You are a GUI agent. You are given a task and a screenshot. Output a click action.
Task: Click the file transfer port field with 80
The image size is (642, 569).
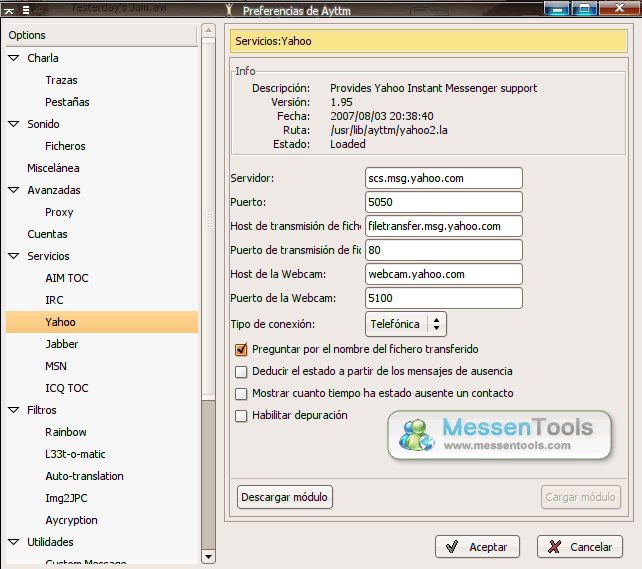pos(443,250)
